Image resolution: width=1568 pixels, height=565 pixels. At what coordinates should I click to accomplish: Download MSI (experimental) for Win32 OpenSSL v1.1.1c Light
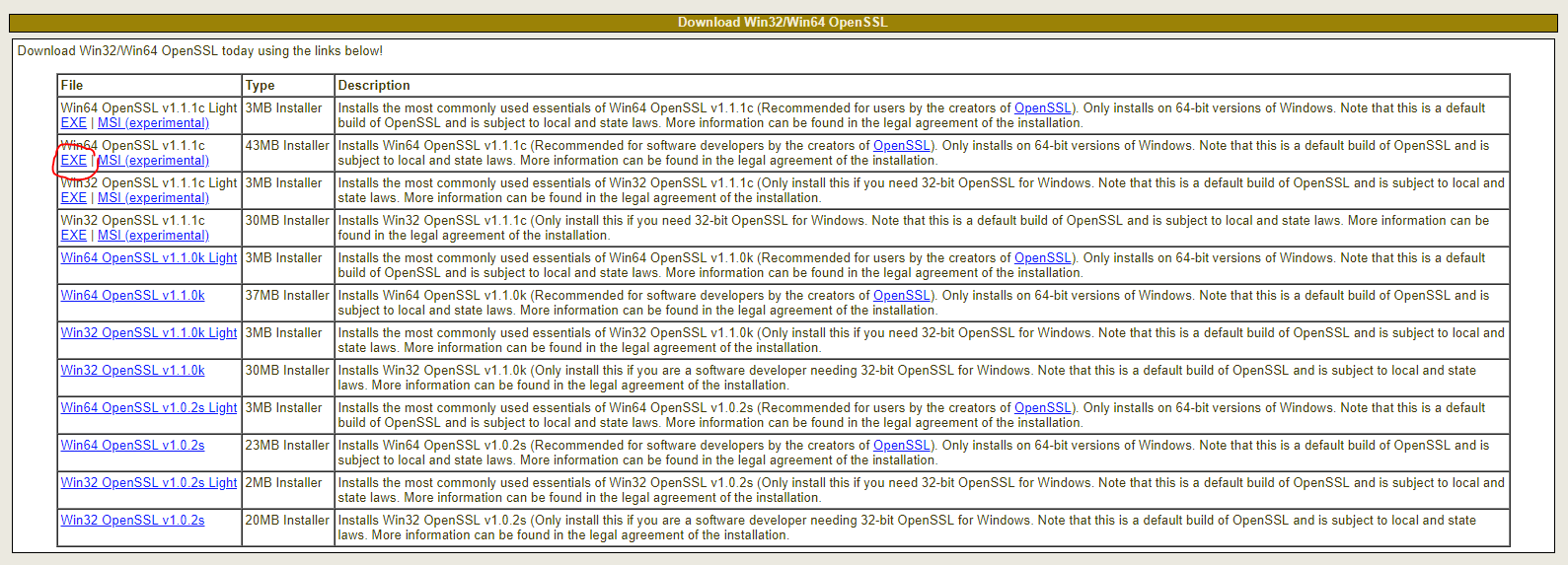coord(153,198)
